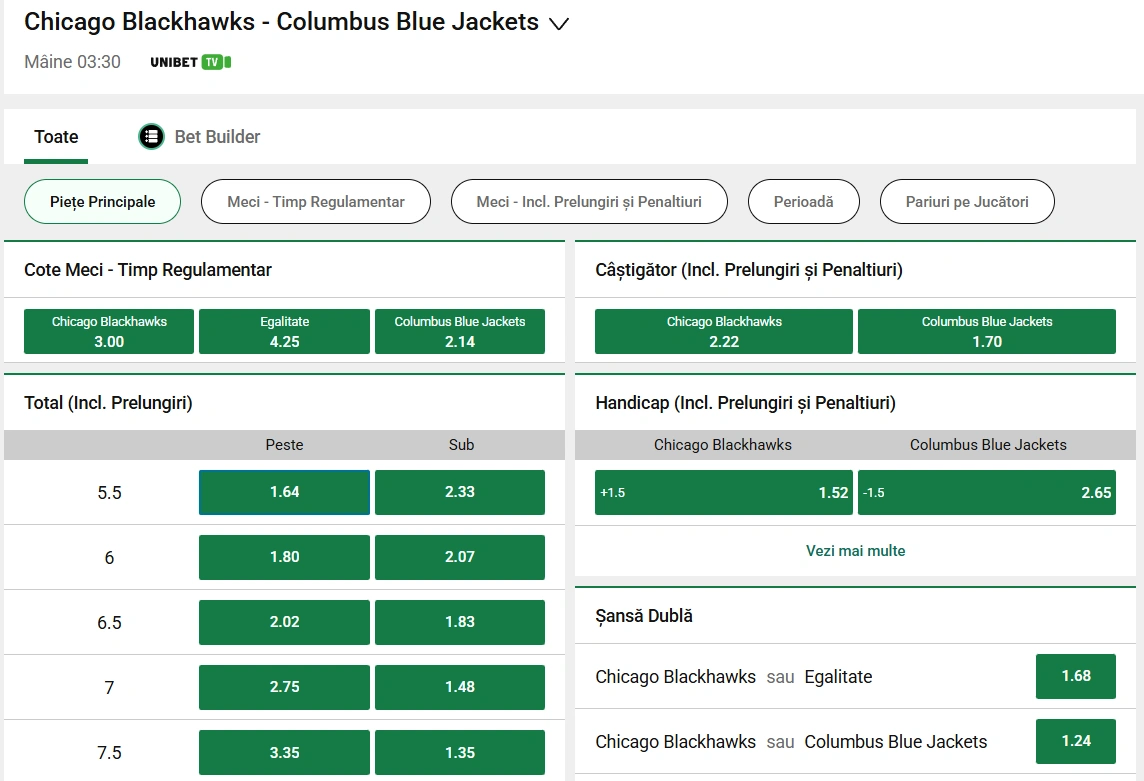Select Columbus Blue Jackets winner at 1.70
Viewport: 1144px width, 781px height.
tap(986, 332)
